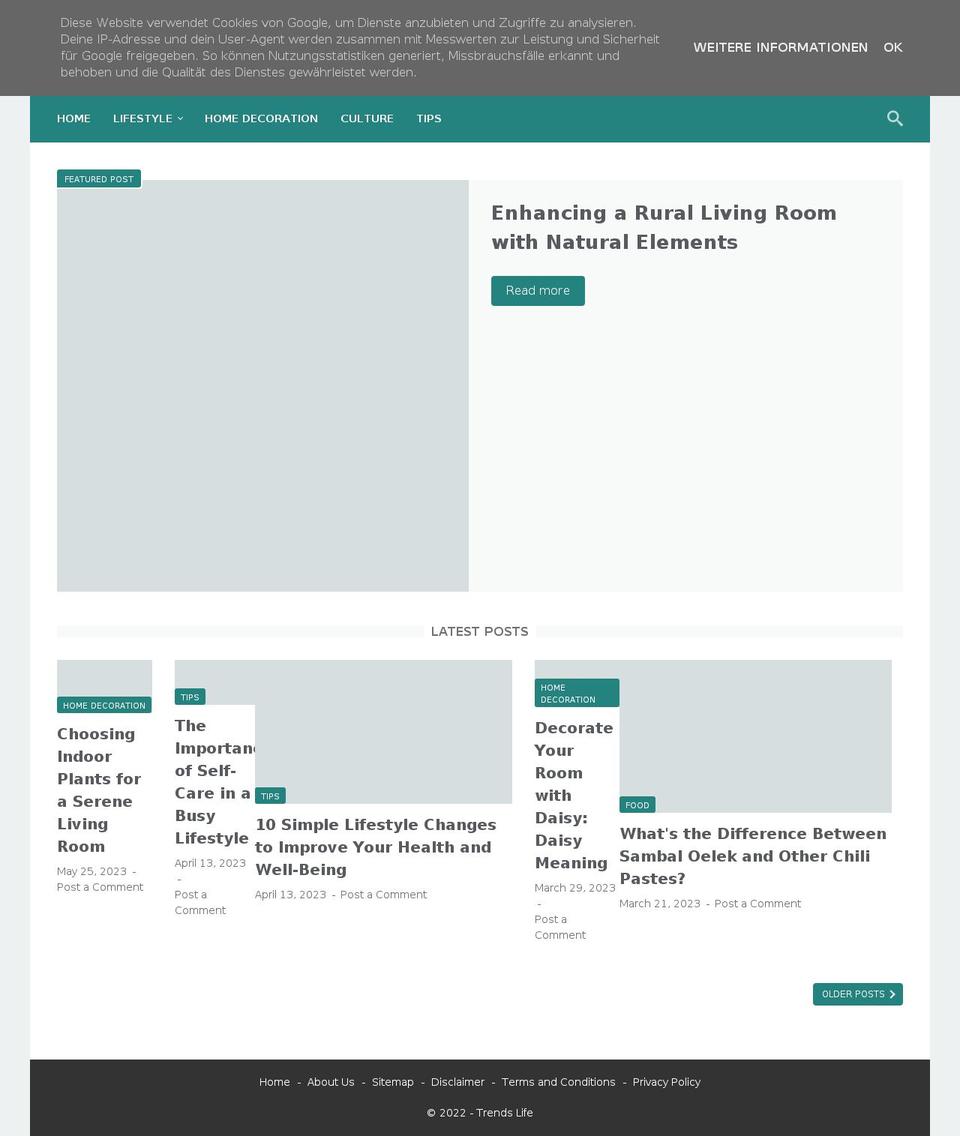This screenshot has height=1136, width=960.
Task: Open the featured post image
Action: click(262, 385)
